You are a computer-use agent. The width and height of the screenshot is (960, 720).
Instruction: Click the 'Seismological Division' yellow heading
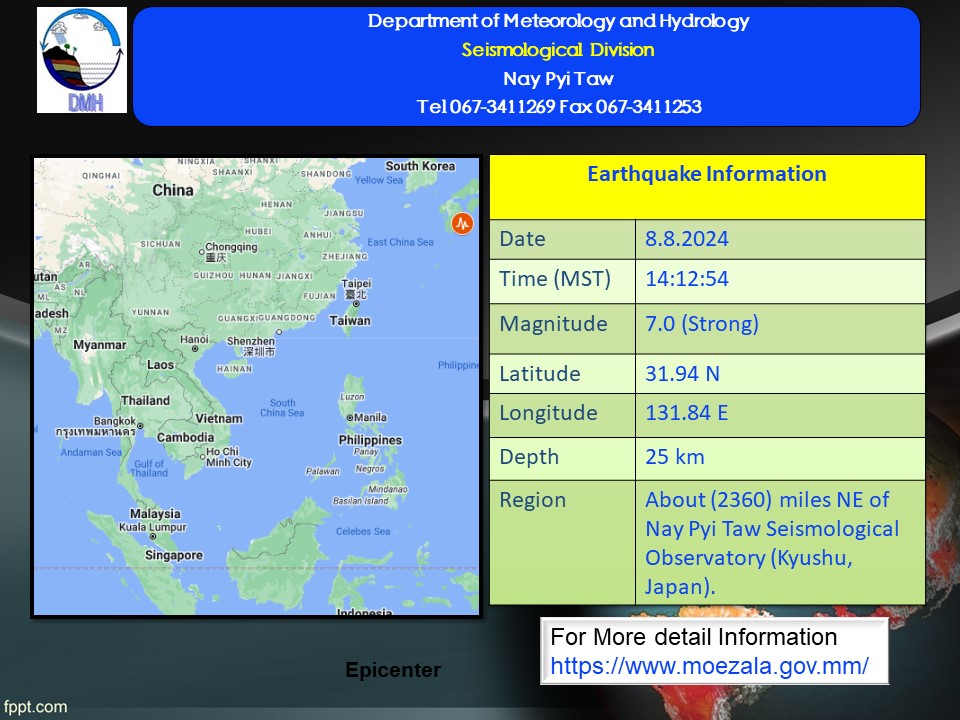pyautogui.click(x=558, y=50)
